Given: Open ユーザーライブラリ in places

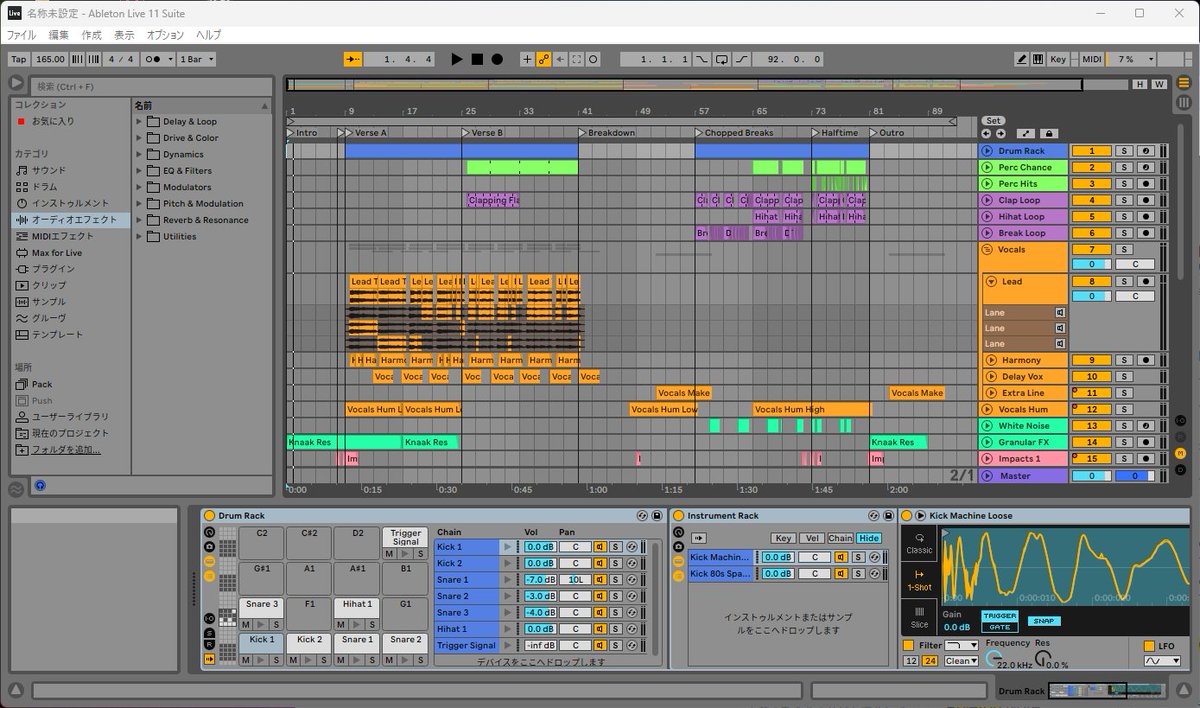Looking at the screenshot, I should click(70, 416).
